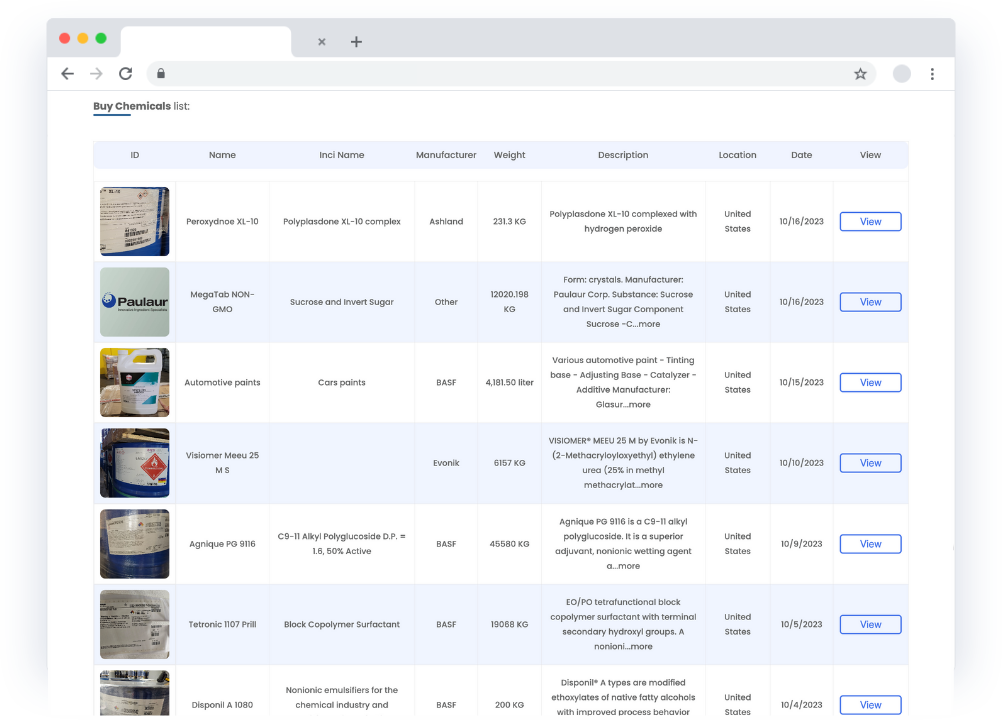View the MegaTab NON-GMO listing

[x=870, y=302]
